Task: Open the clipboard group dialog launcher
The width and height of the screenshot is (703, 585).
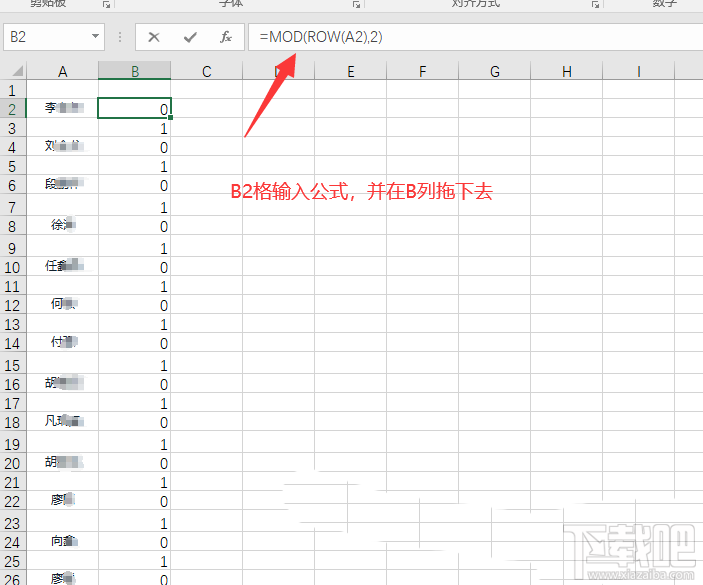Action: point(106,4)
